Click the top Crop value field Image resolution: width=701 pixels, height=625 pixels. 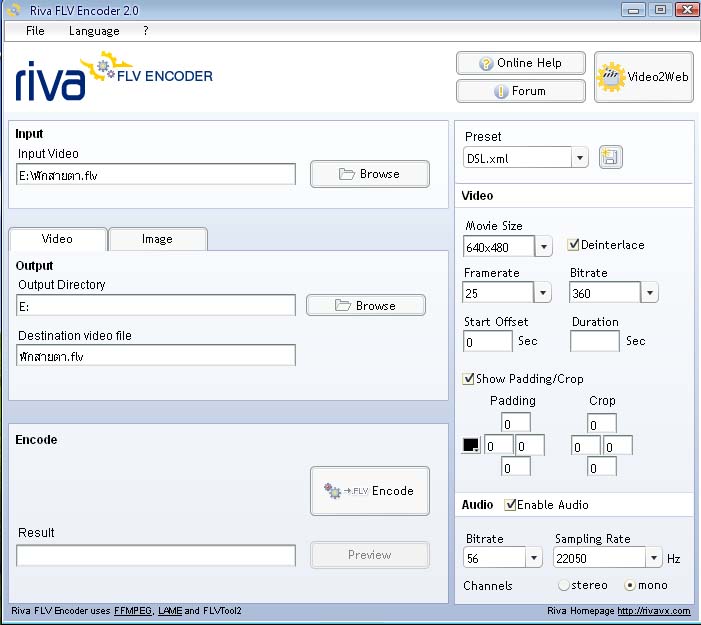coord(602,423)
